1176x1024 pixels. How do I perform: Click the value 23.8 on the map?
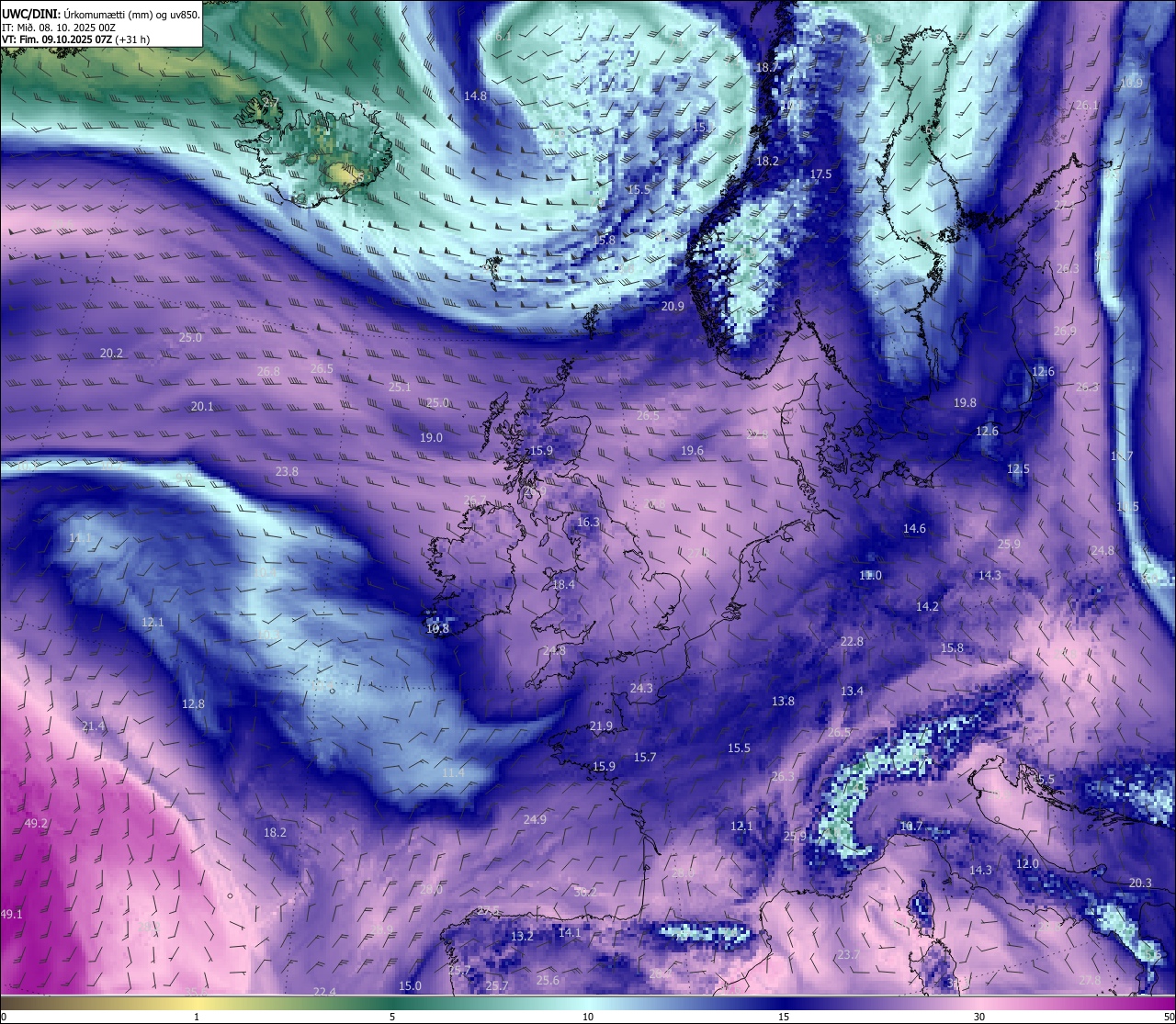click(287, 471)
